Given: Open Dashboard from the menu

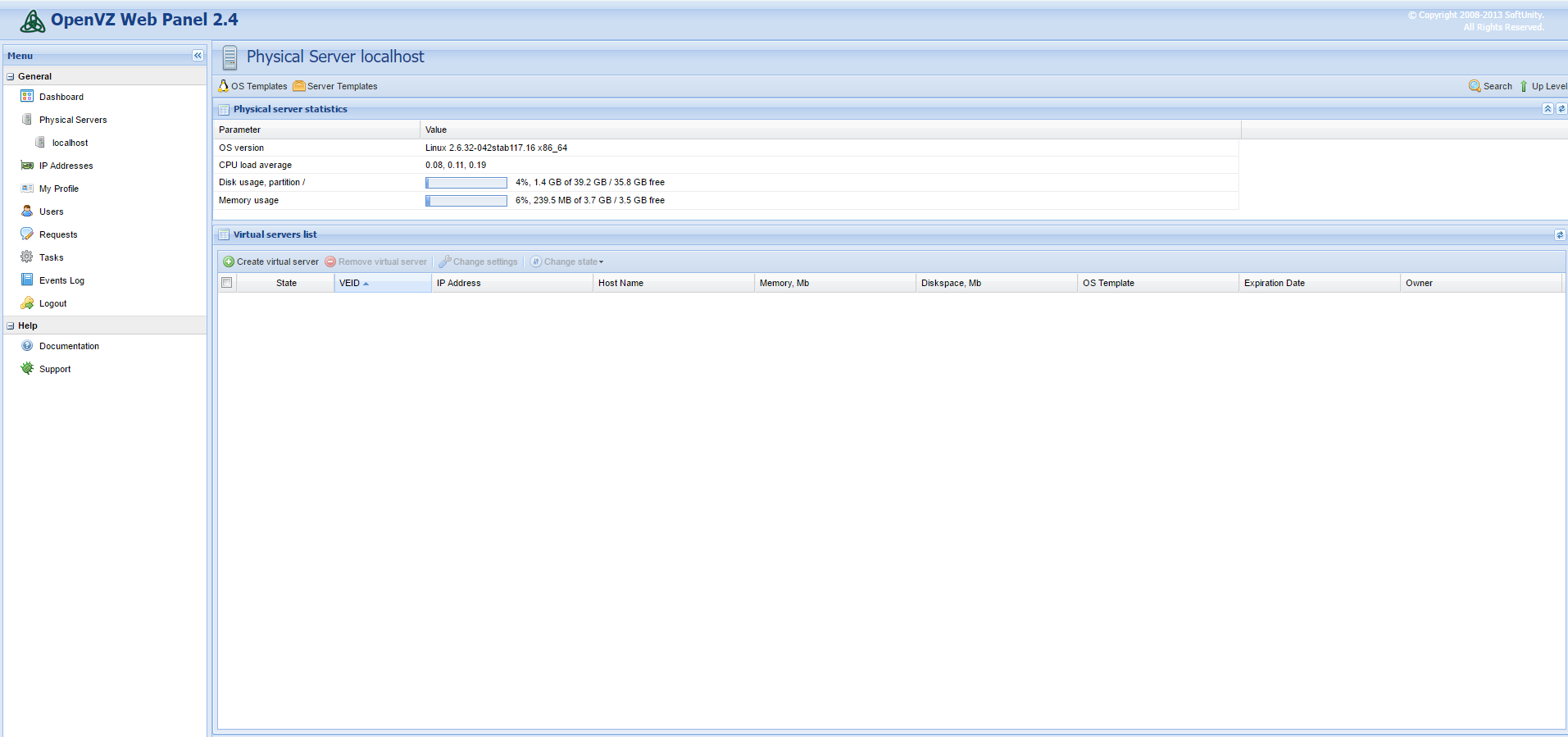Looking at the screenshot, I should coord(61,97).
